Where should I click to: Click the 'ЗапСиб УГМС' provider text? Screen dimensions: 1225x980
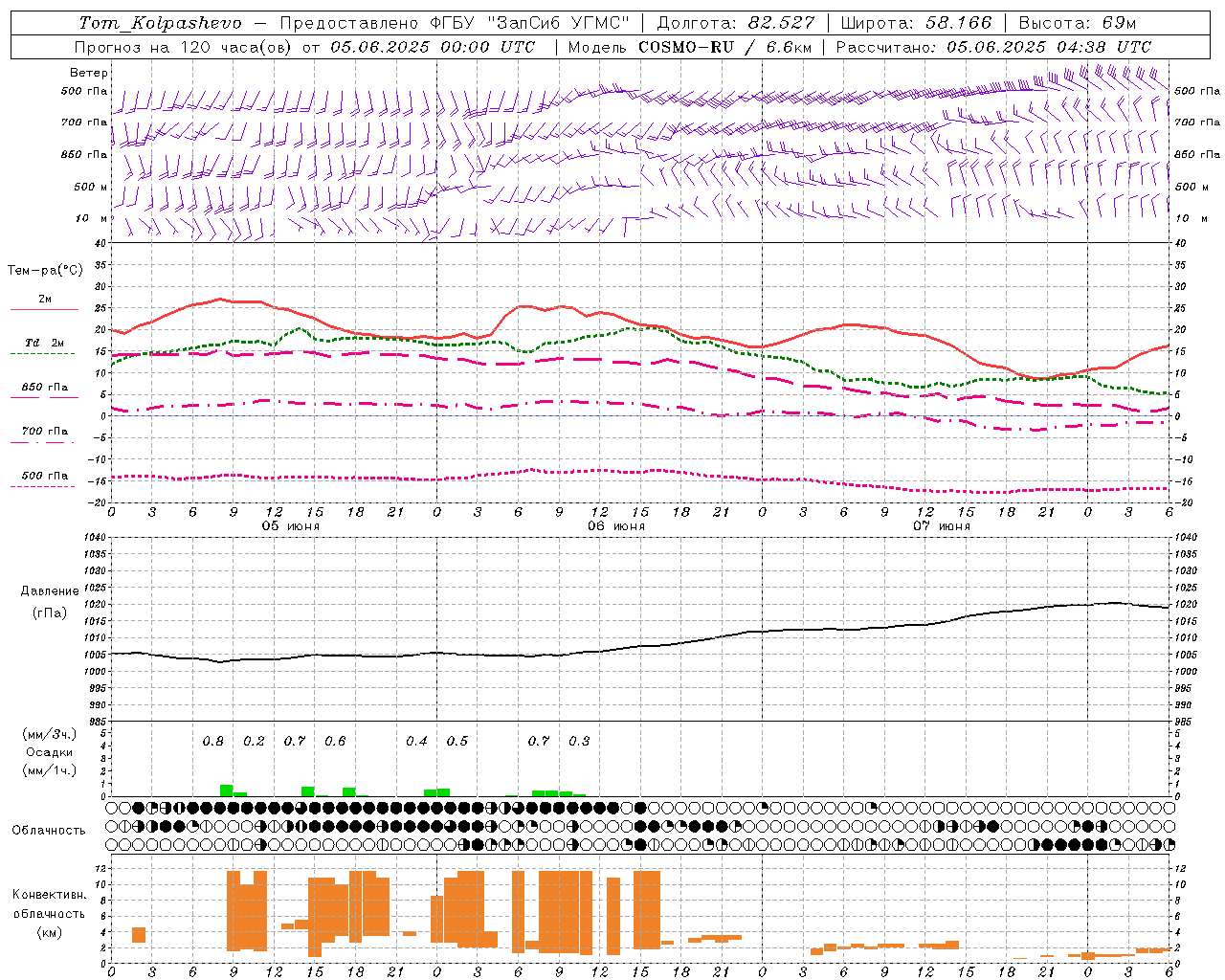coord(560,23)
